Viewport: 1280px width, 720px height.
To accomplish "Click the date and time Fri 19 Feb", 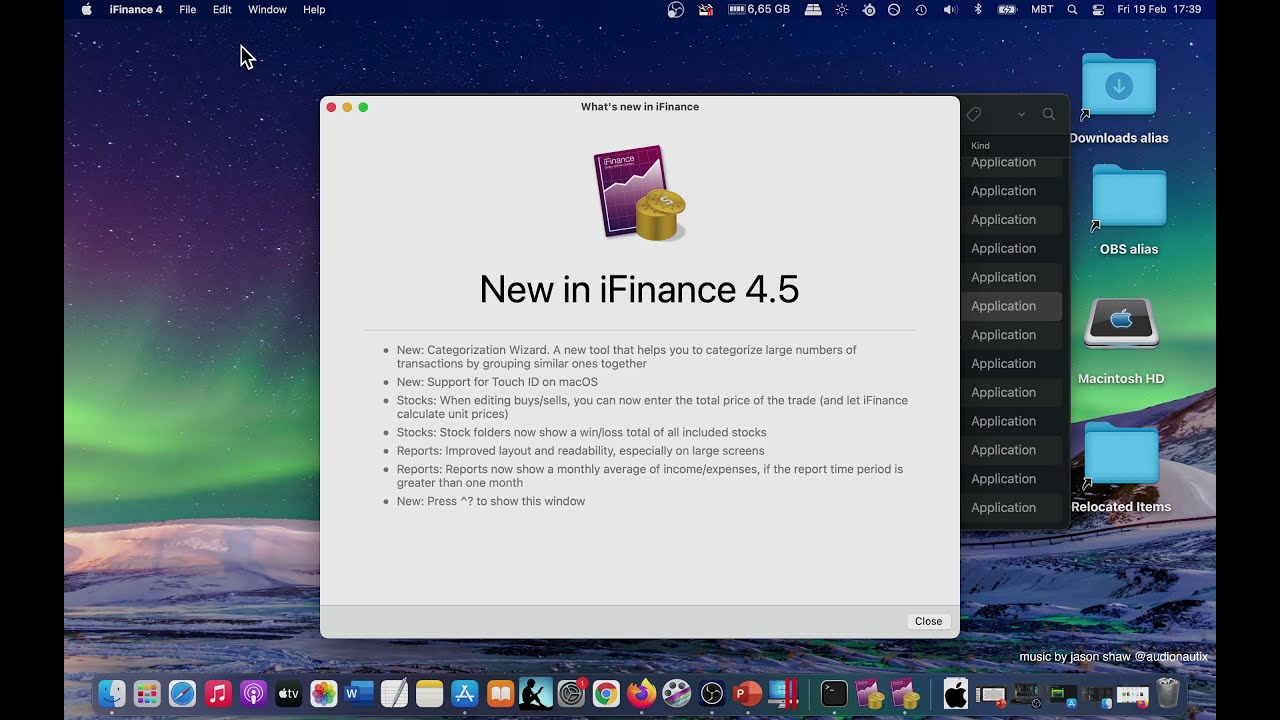I will 1159,9.
